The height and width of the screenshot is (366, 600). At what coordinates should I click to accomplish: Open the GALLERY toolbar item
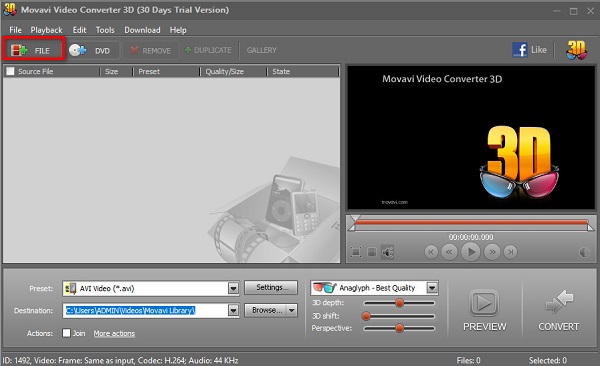261,50
